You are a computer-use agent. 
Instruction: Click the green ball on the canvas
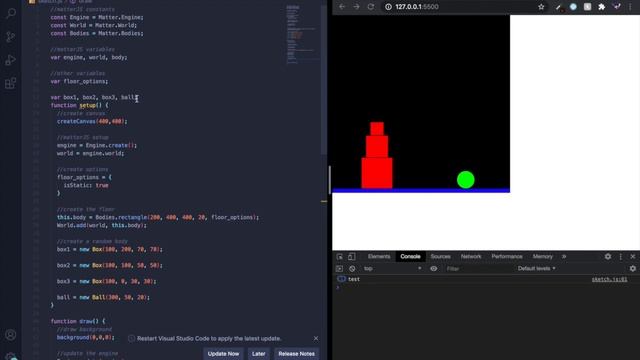click(x=466, y=180)
